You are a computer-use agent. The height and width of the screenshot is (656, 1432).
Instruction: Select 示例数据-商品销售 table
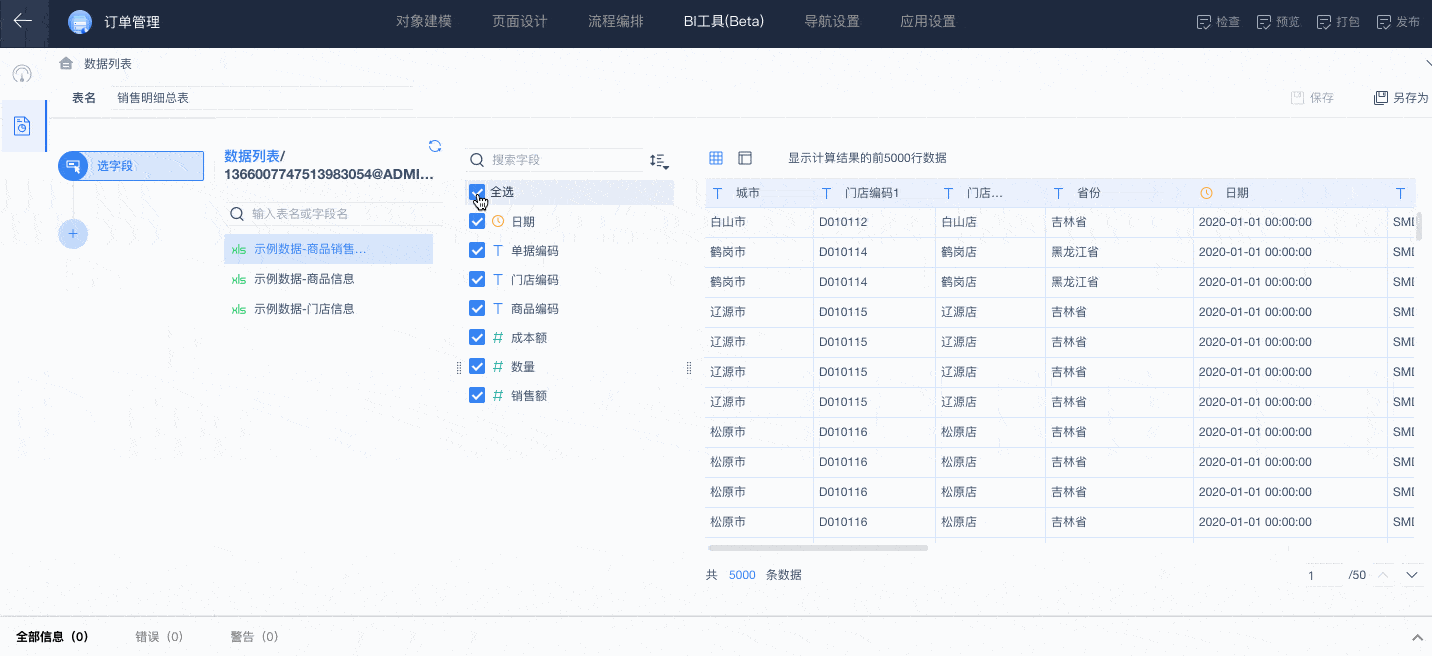click(328, 249)
